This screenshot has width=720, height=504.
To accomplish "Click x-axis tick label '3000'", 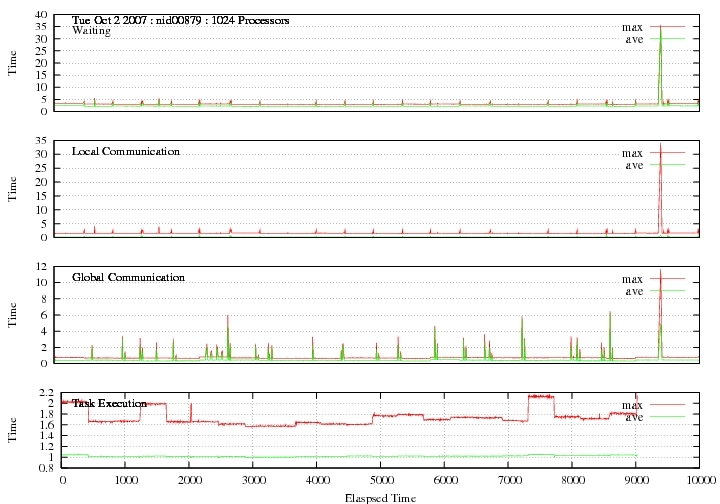I will [x=253, y=481].
